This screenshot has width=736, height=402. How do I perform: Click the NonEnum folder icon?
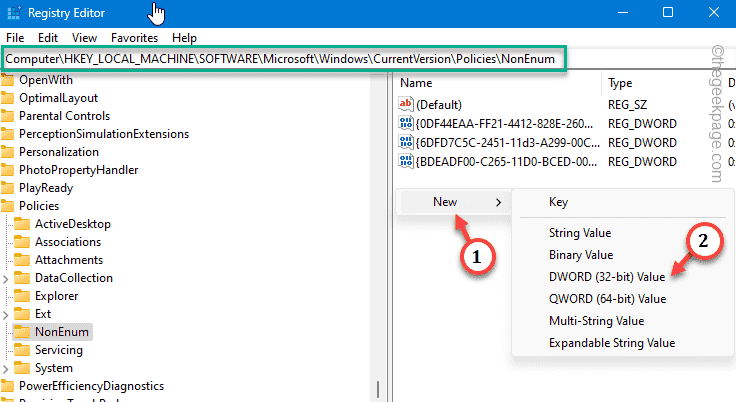pos(22,332)
